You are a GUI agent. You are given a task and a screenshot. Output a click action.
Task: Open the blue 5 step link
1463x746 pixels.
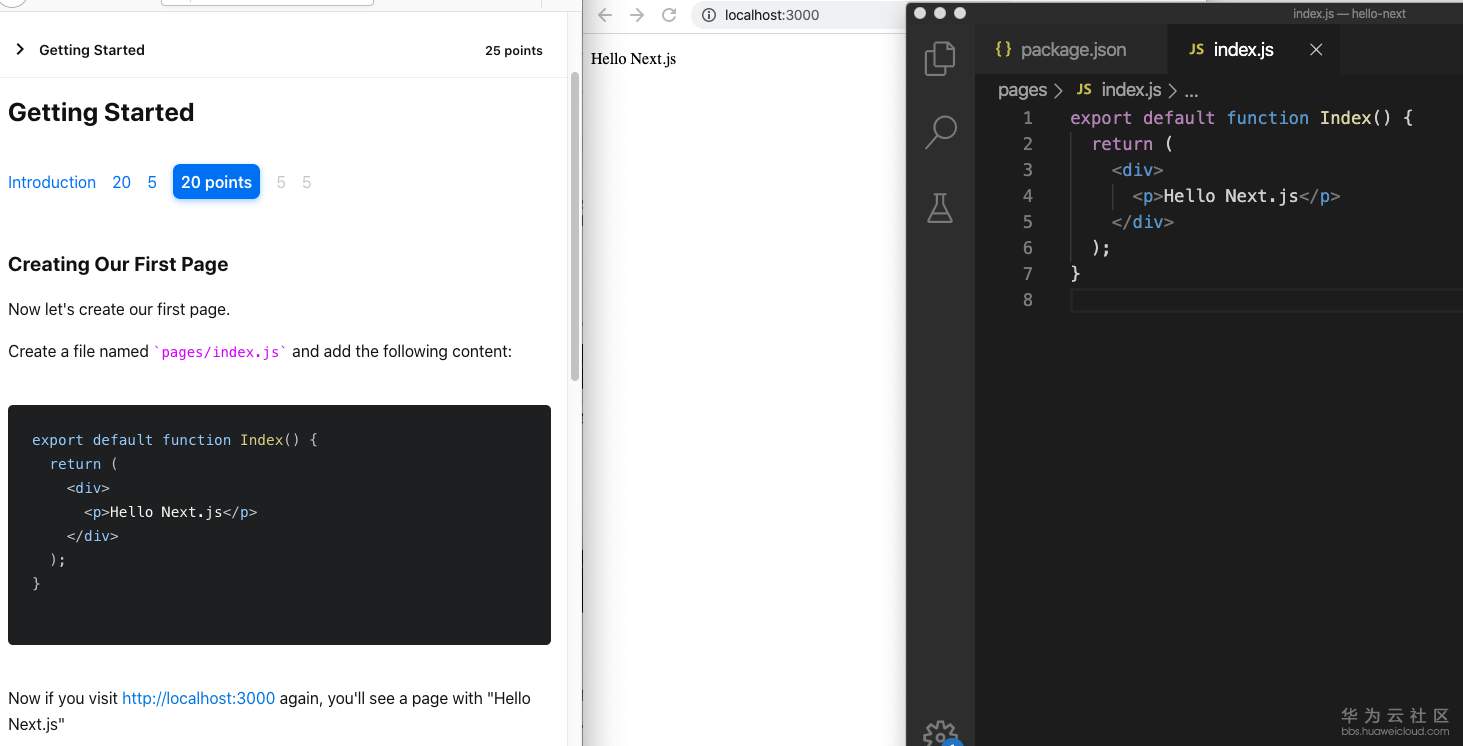(x=152, y=182)
